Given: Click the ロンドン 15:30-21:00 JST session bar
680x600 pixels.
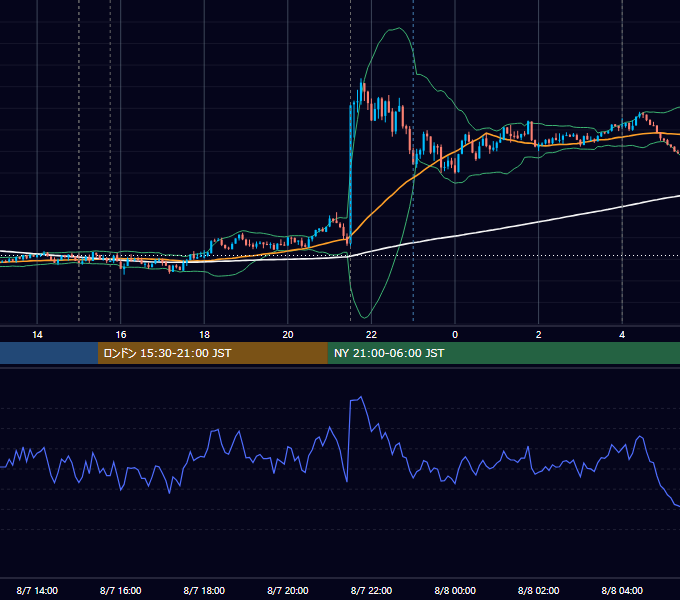Looking at the screenshot, I should (x=212, y=353).
